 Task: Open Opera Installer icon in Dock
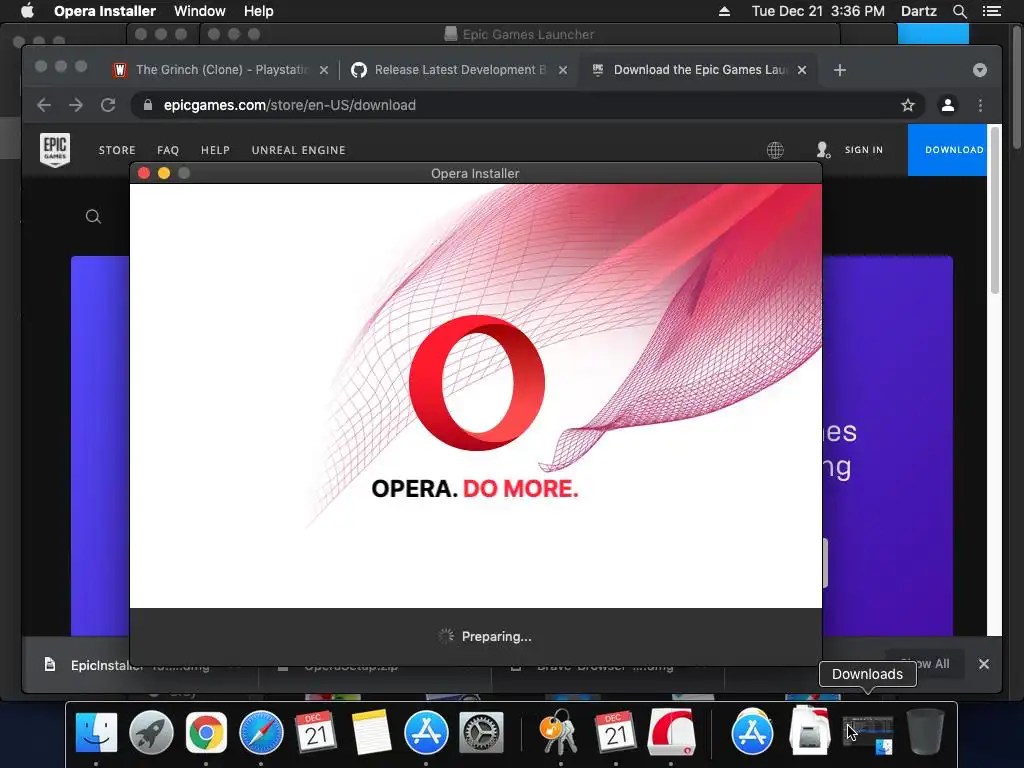671,732
